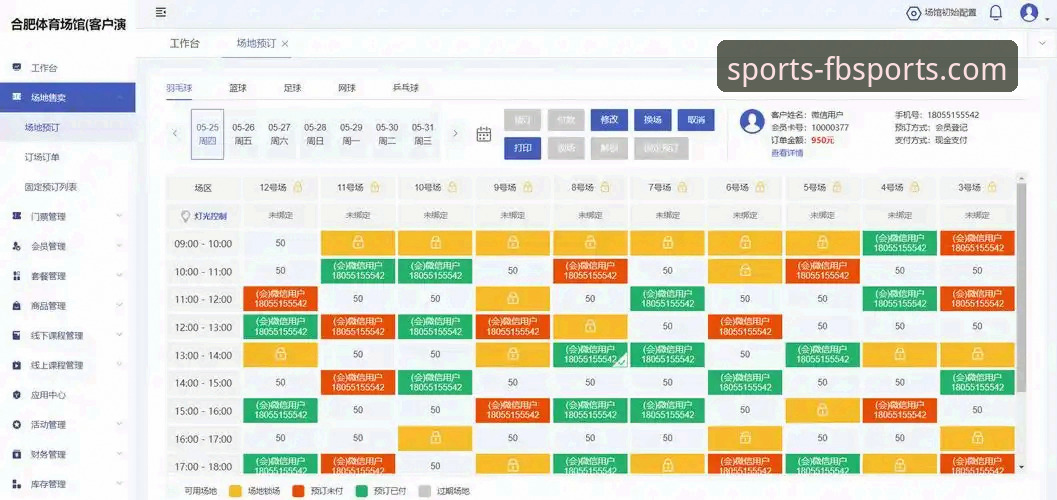The width and height of the screenshot is (1057, 500).
Task: Click the lock icon next to 4号场
Action: coord(915,187)
